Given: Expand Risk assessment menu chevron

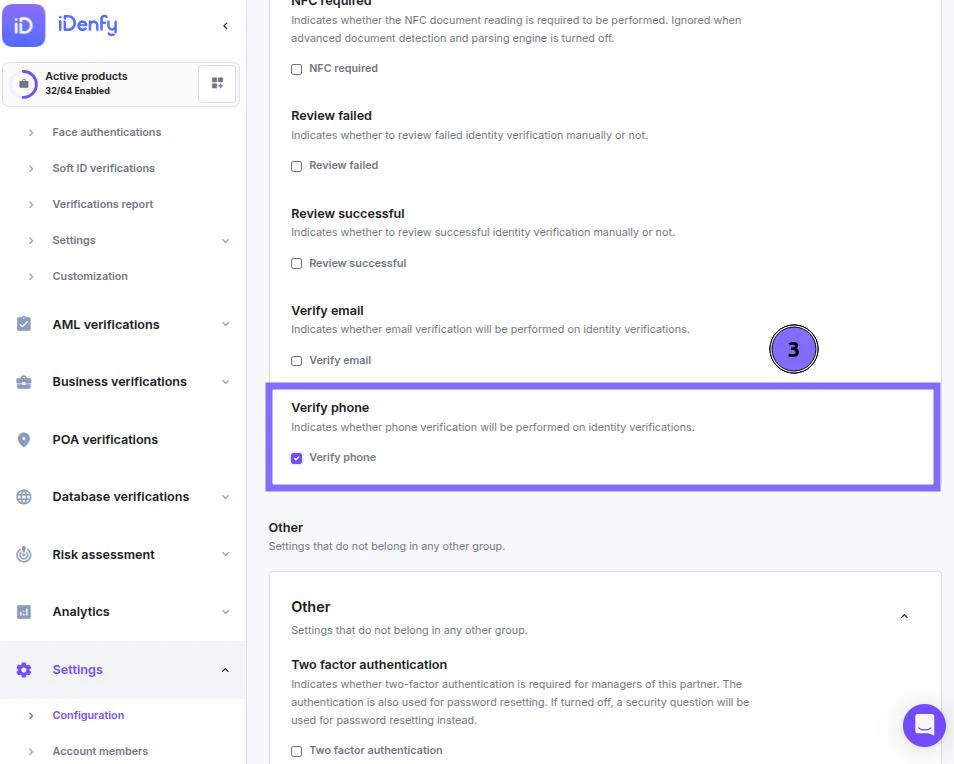Looking at the screenshot, I should click(225, 554).
